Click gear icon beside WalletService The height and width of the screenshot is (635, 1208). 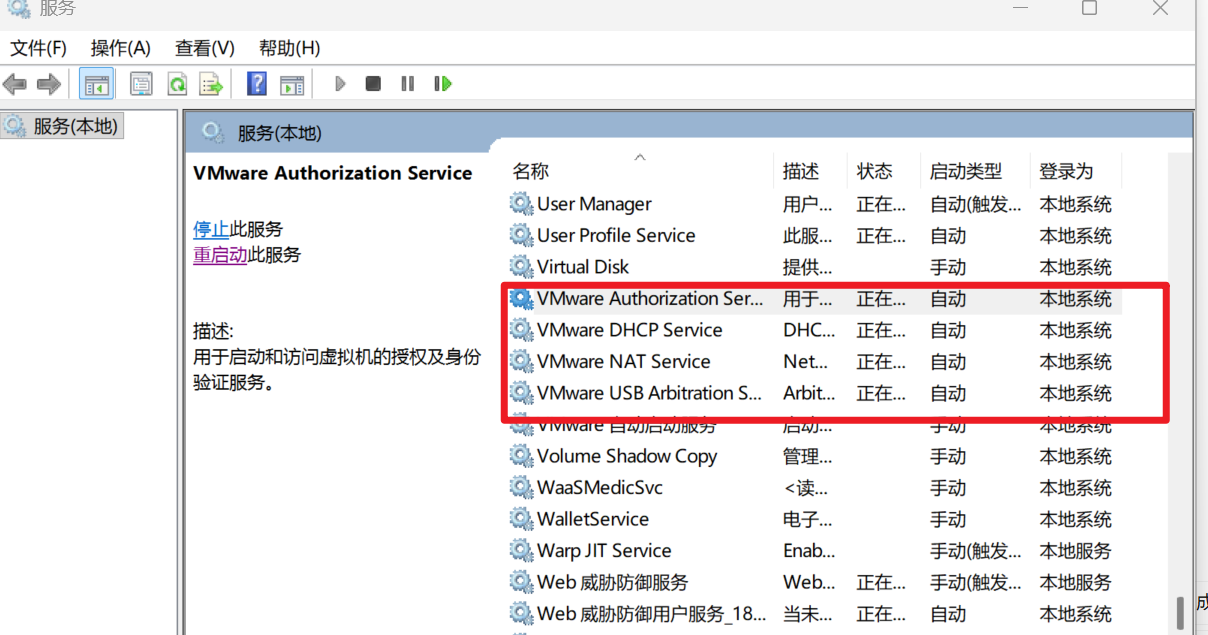[x=521, y=519]
